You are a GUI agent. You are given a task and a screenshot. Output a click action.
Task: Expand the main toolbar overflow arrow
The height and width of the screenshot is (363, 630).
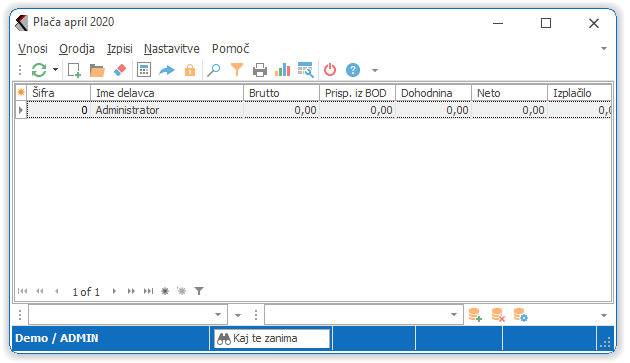375,70
